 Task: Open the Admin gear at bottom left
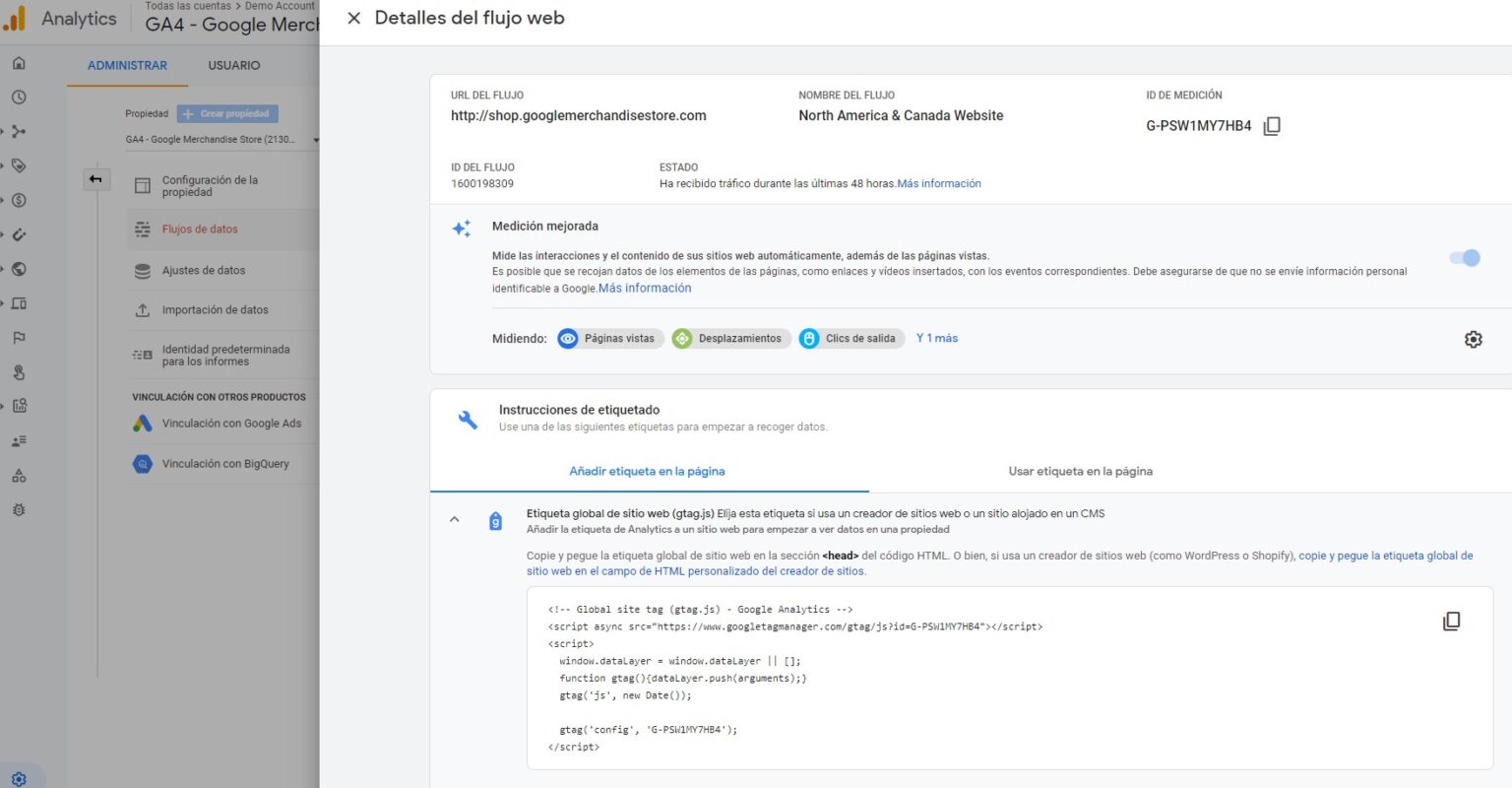point(19,778)
